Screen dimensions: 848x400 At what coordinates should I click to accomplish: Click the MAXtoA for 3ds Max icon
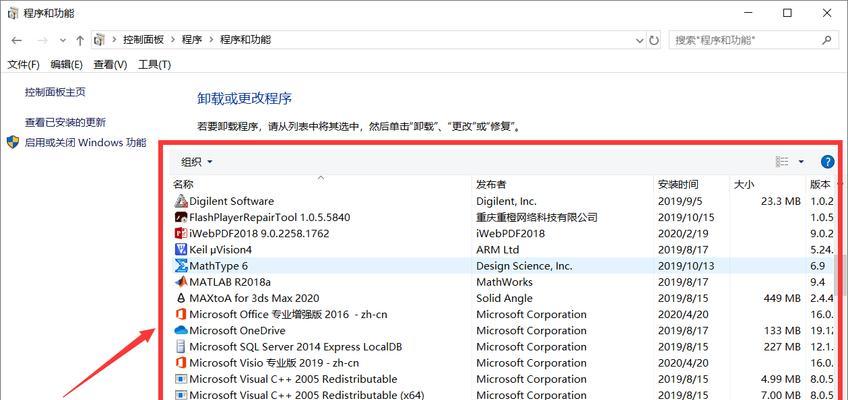pos(181,298)
